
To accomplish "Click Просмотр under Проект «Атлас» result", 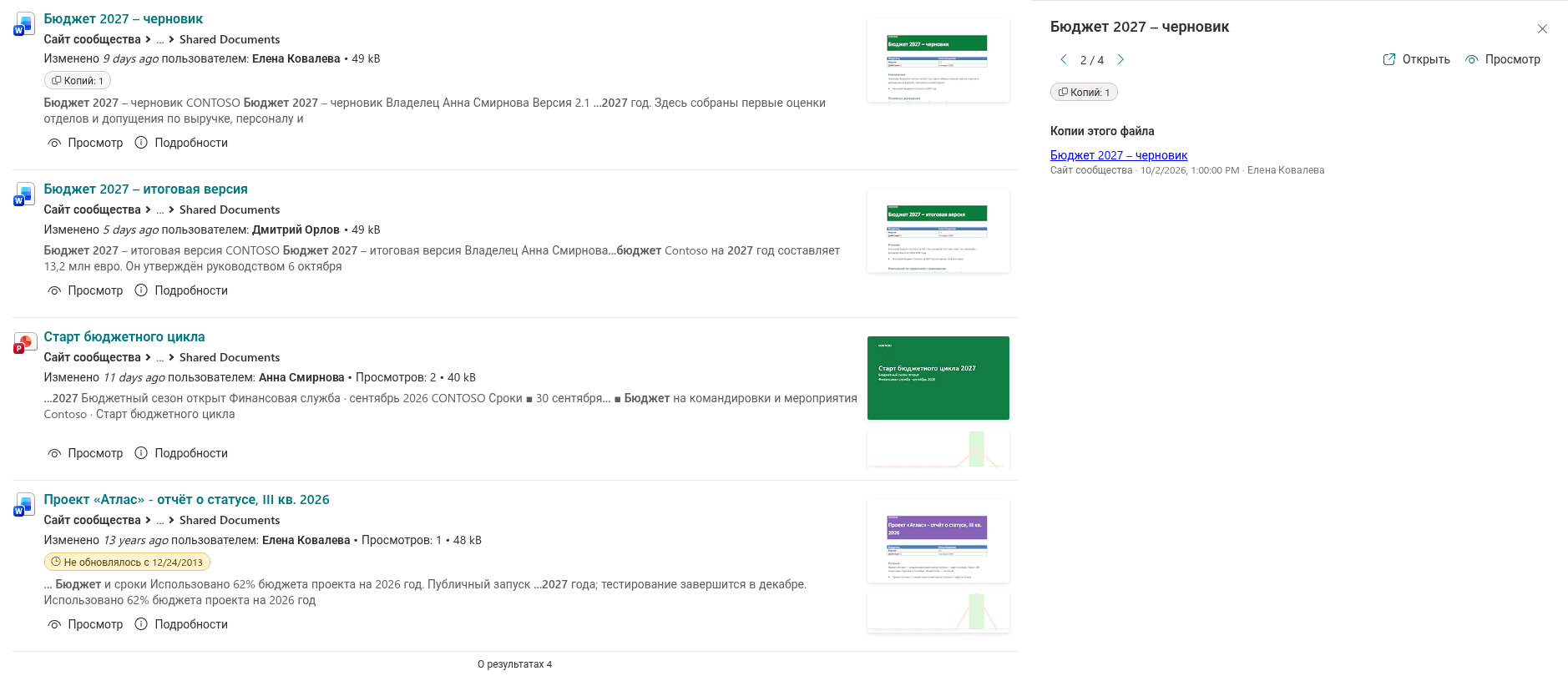I will click(x=85, y=624).
